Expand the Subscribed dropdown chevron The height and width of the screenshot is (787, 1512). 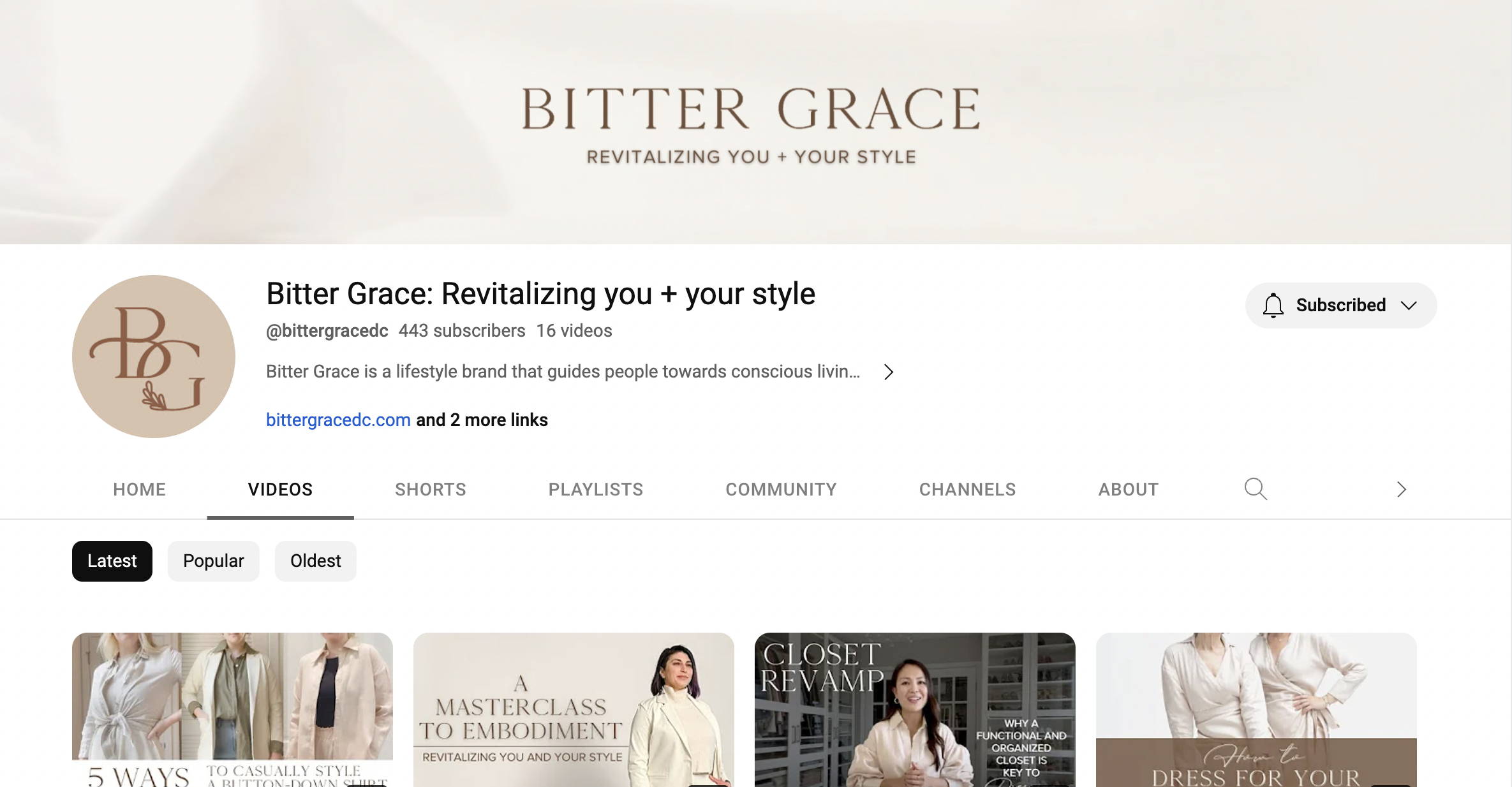coord(1409,305)
